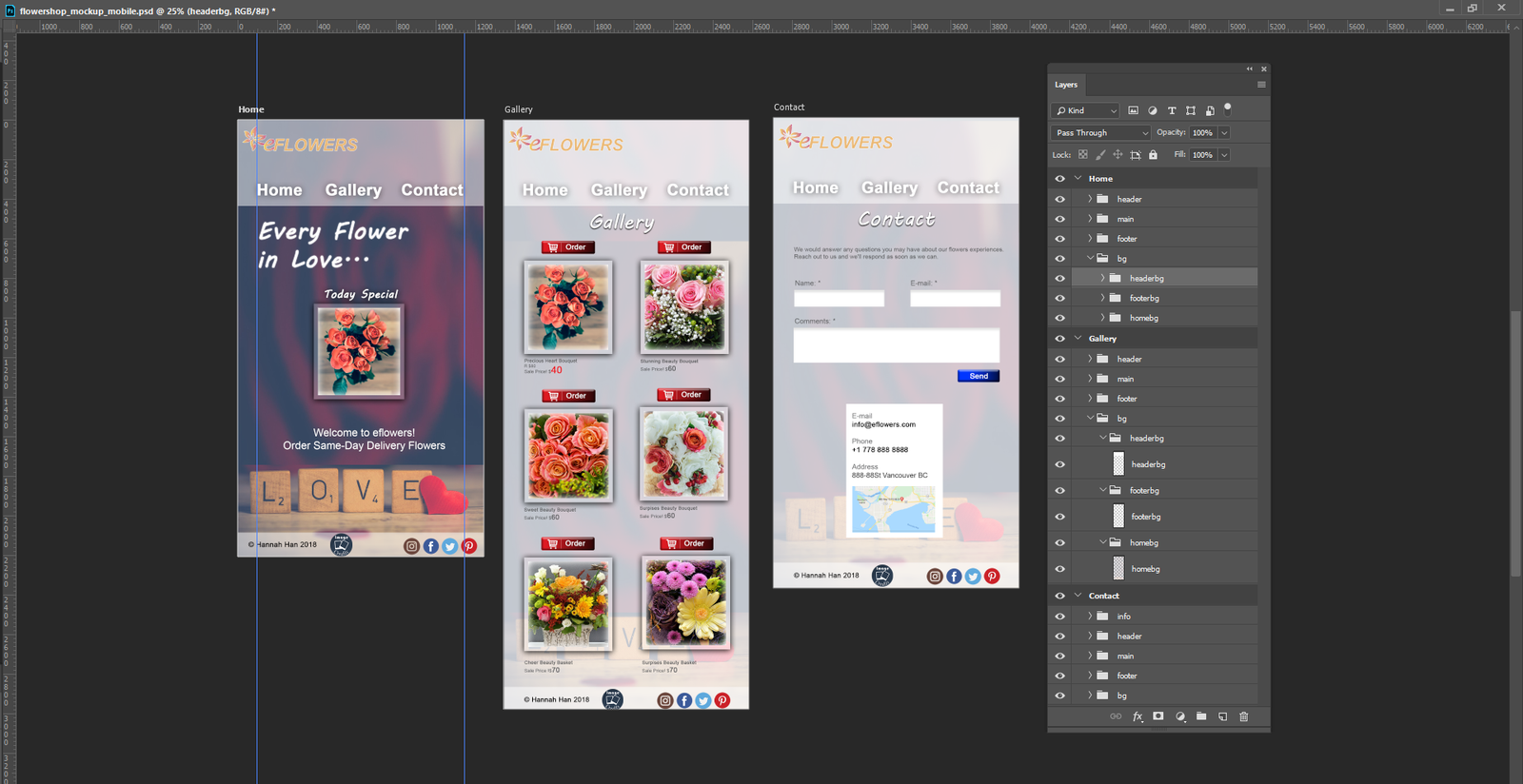
Task: Create new layer icon
Action: click(x=1223, y=716)
